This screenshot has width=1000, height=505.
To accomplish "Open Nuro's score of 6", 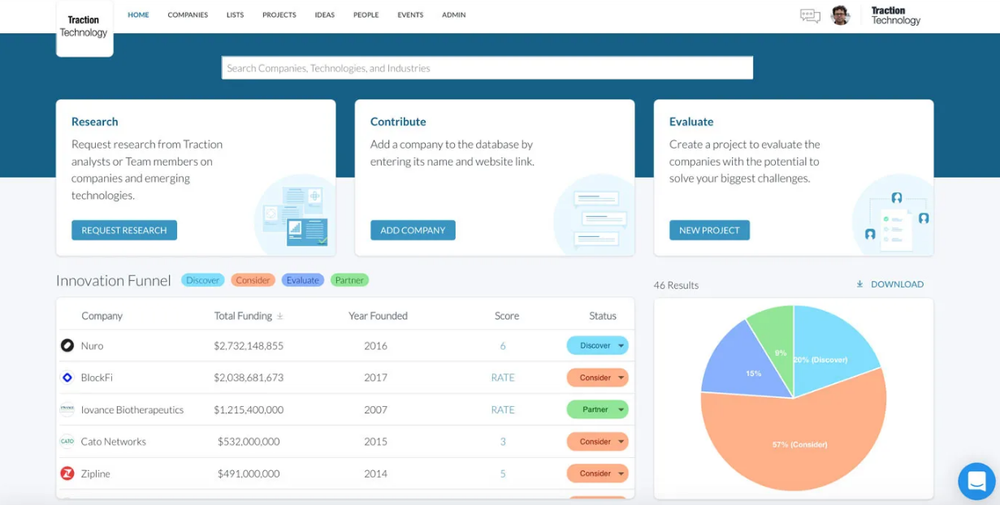I will tap(503, 346).
